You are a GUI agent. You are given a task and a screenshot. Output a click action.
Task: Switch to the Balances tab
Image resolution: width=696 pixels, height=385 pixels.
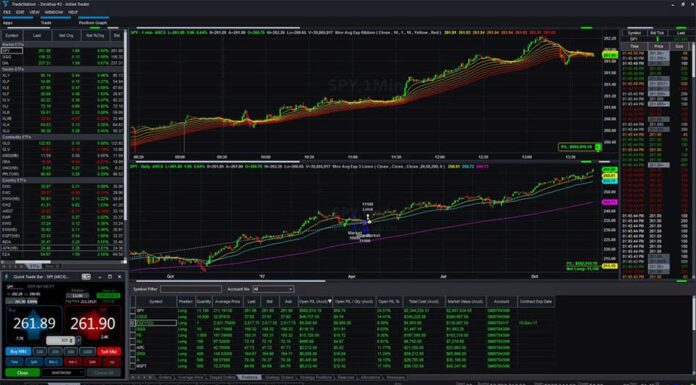coord(345,377)
